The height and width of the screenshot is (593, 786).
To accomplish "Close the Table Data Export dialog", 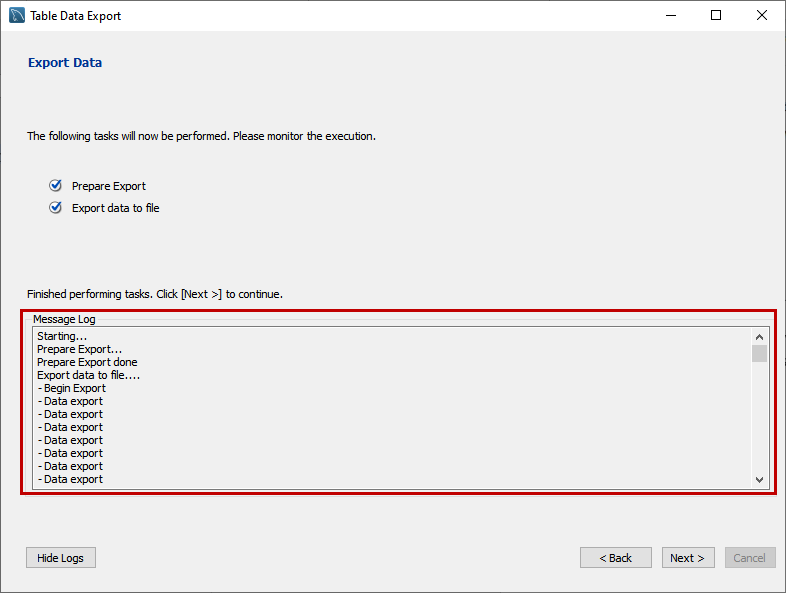I will pyautogui.click(x=762, y=16).
